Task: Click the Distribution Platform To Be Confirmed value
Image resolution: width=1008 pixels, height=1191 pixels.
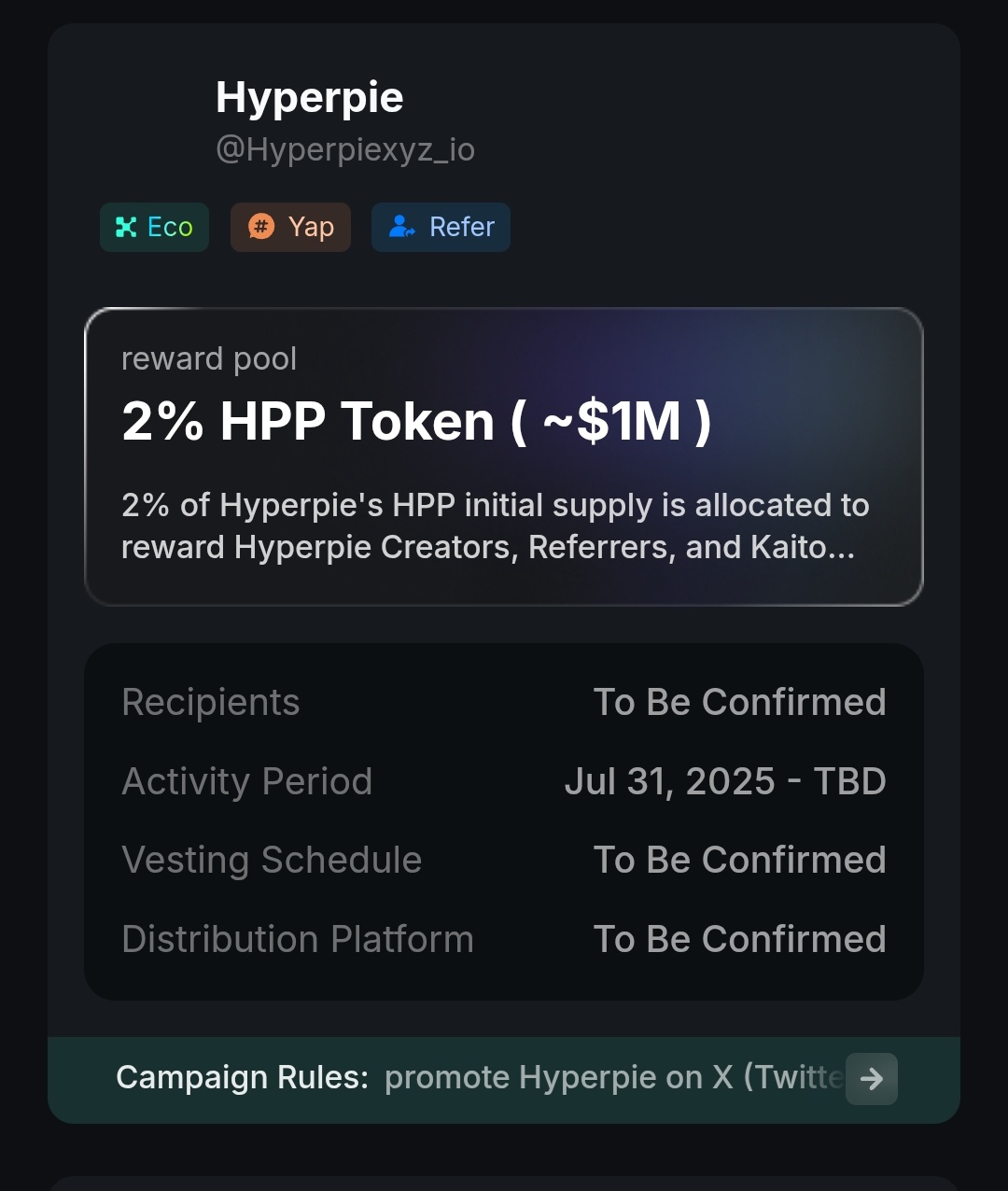Action: pos(739,939)
